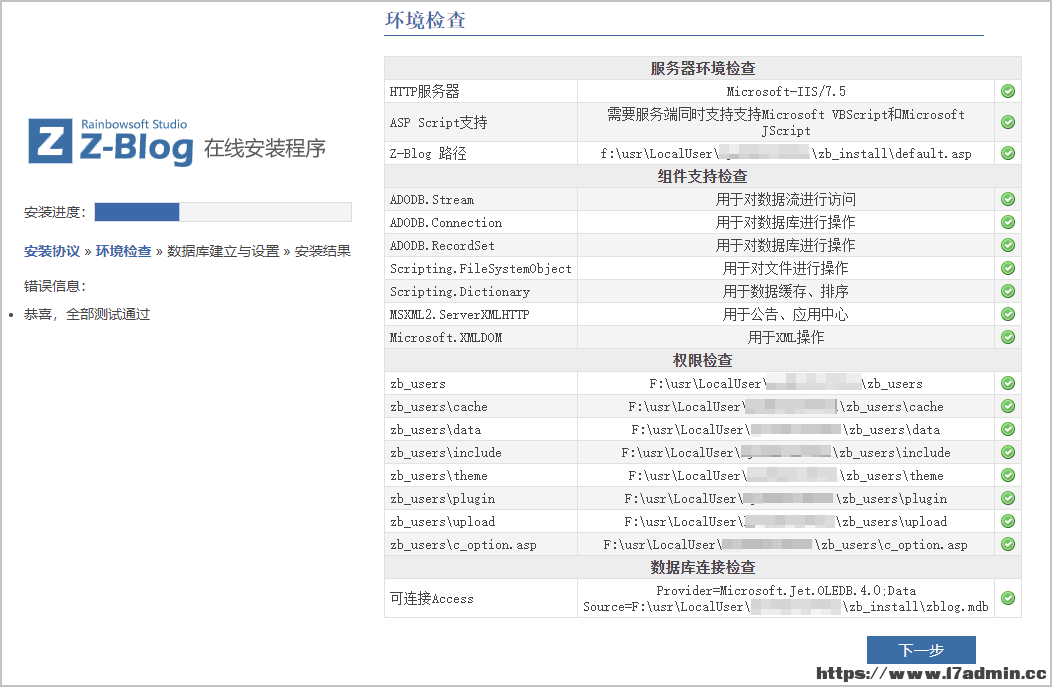Click the zb_users\include label cell

coord(480,452)
